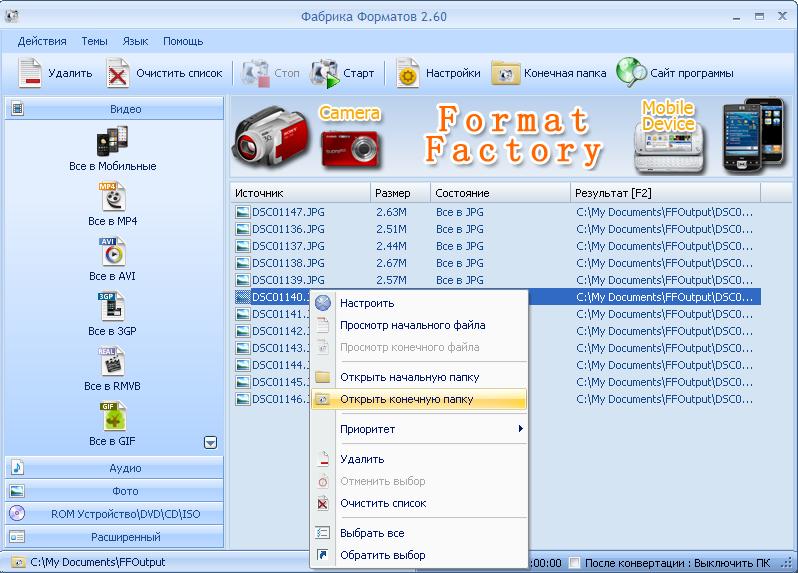Click the camcorder Camera banner image
The height and width of the screenshot is (573, 798).
[271, 136]
